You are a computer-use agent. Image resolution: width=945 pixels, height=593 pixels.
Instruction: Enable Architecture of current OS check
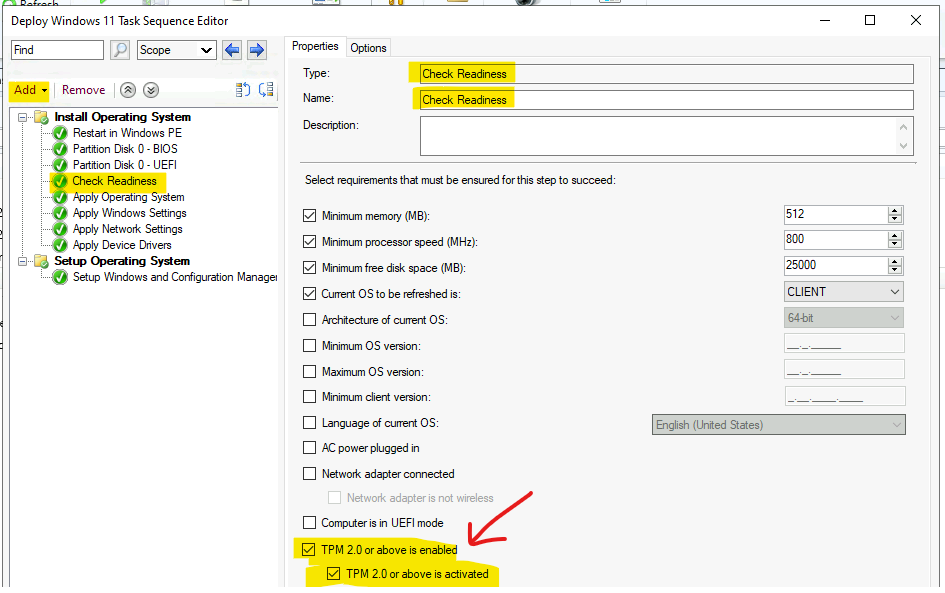tap(309, 319)
